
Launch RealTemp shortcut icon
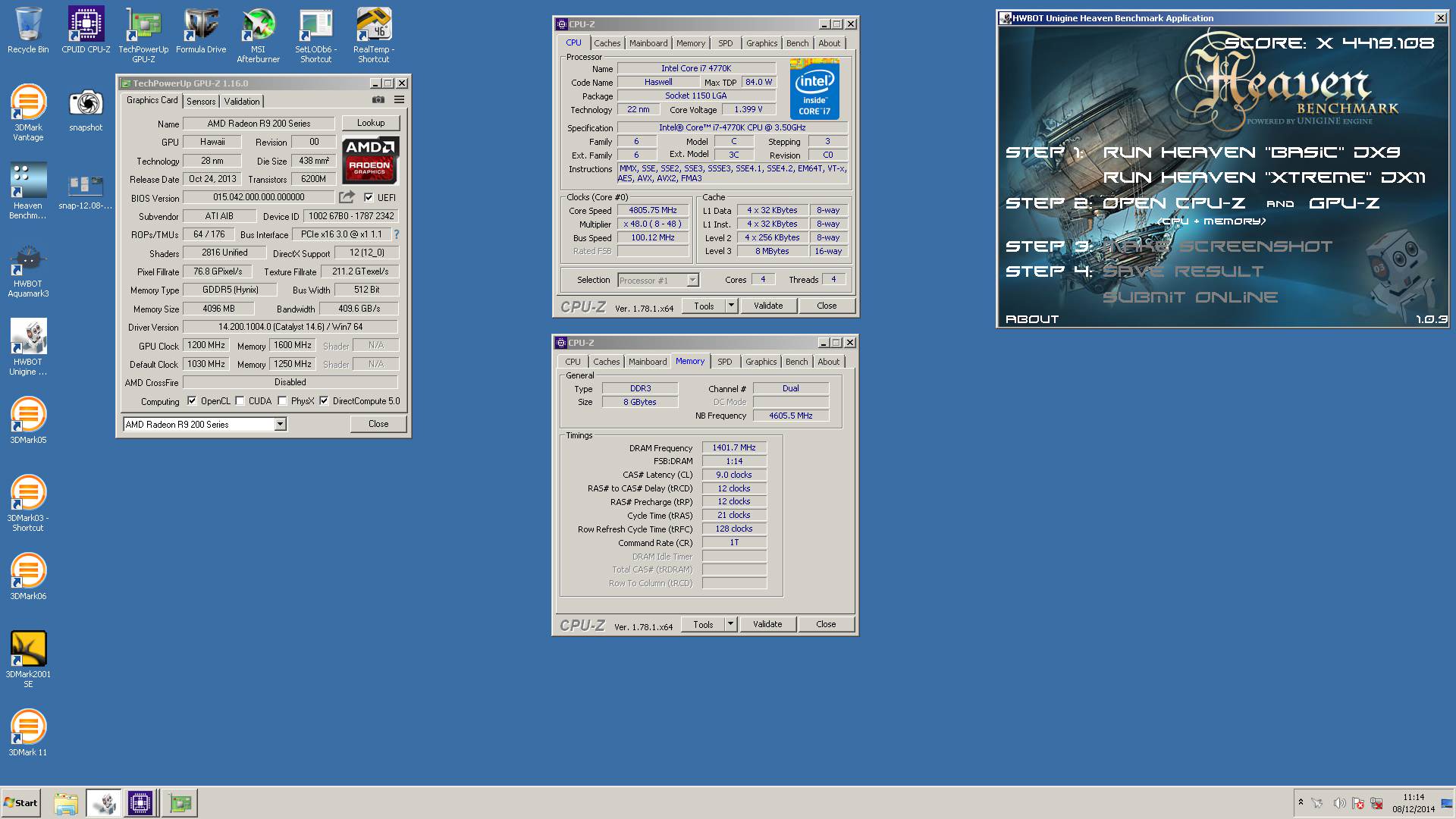pyautogui.click(x=373, y=34)
